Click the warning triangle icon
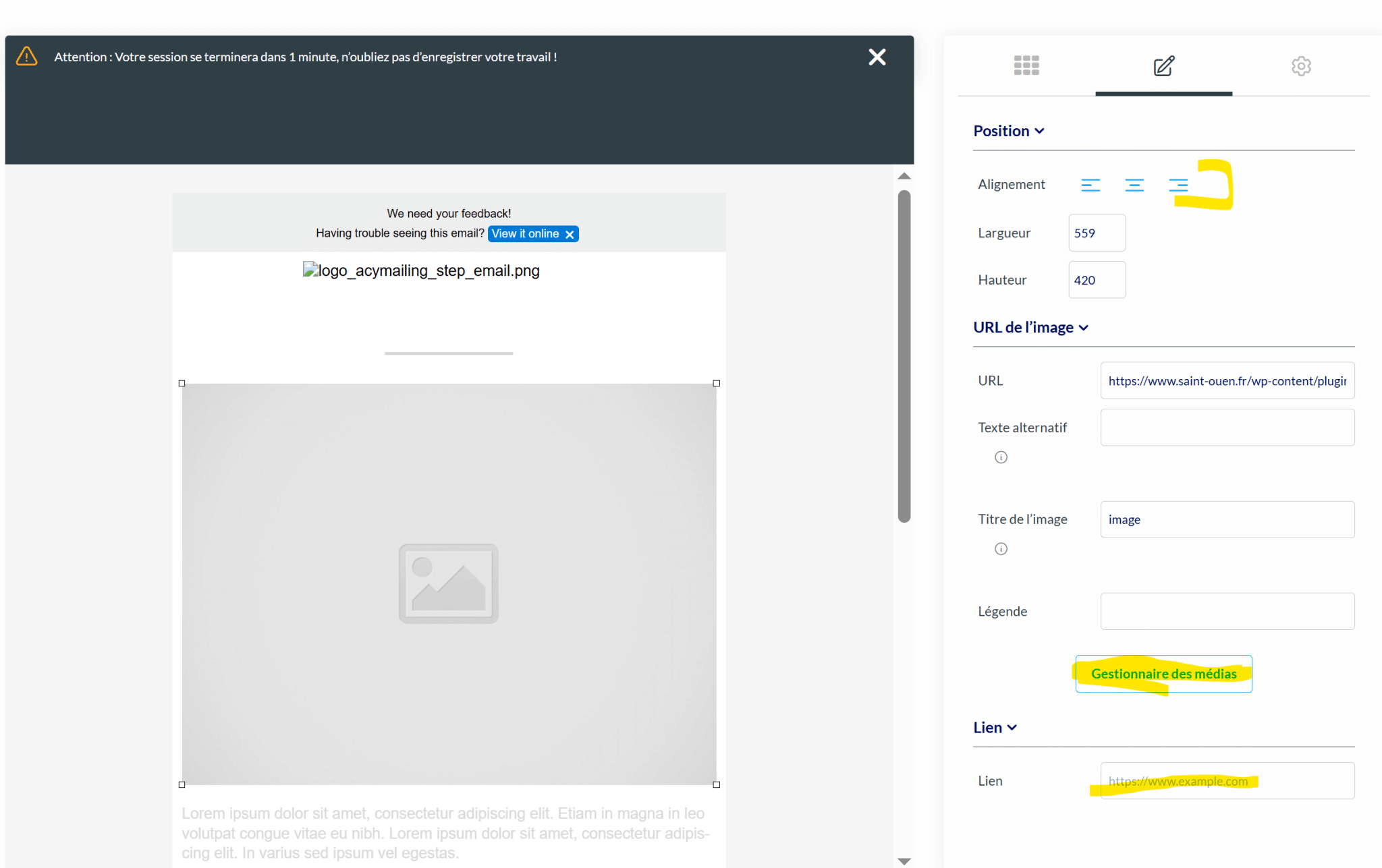The width and height of the screenshot is (1382, 868). 26,56
